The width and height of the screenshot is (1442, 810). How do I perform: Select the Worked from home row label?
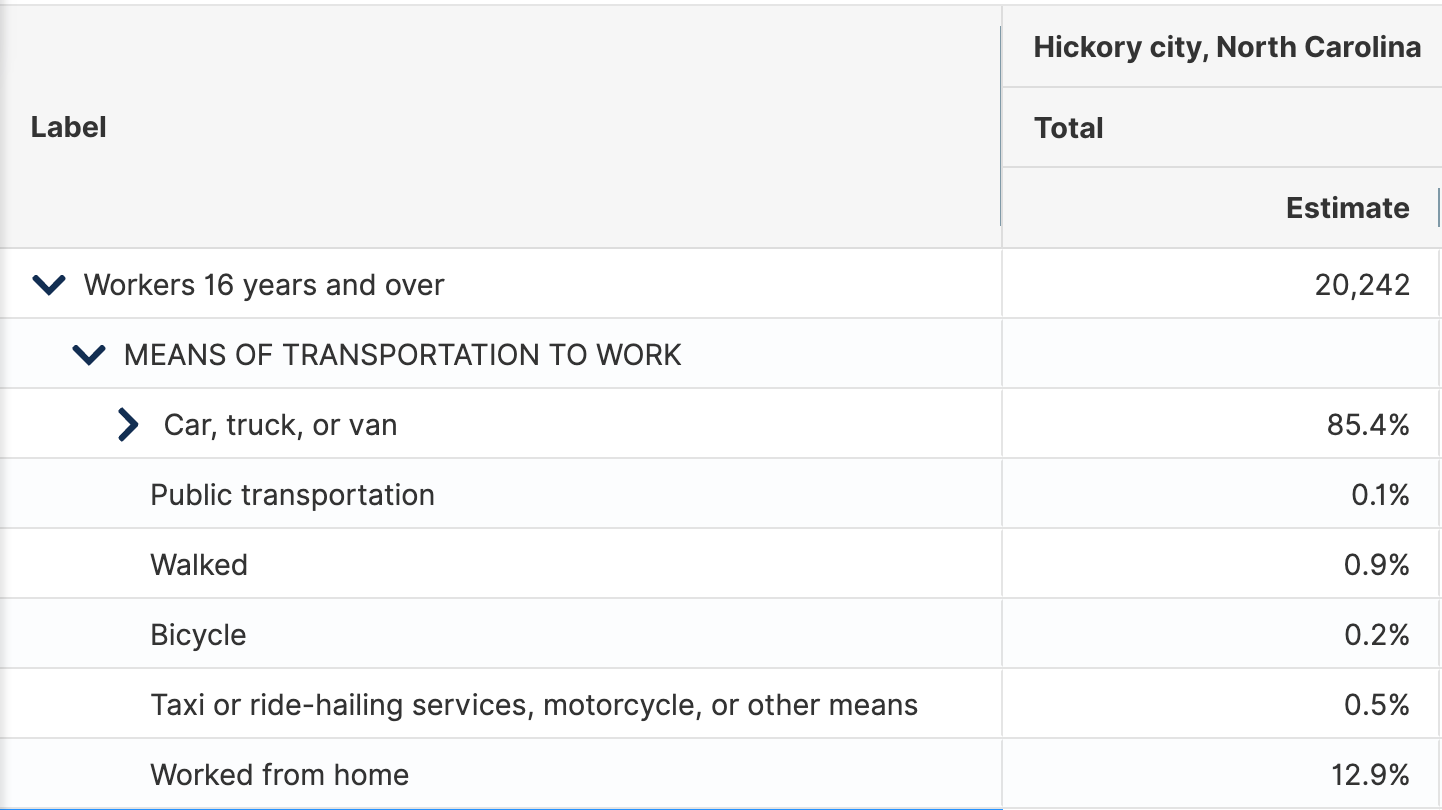279,775
